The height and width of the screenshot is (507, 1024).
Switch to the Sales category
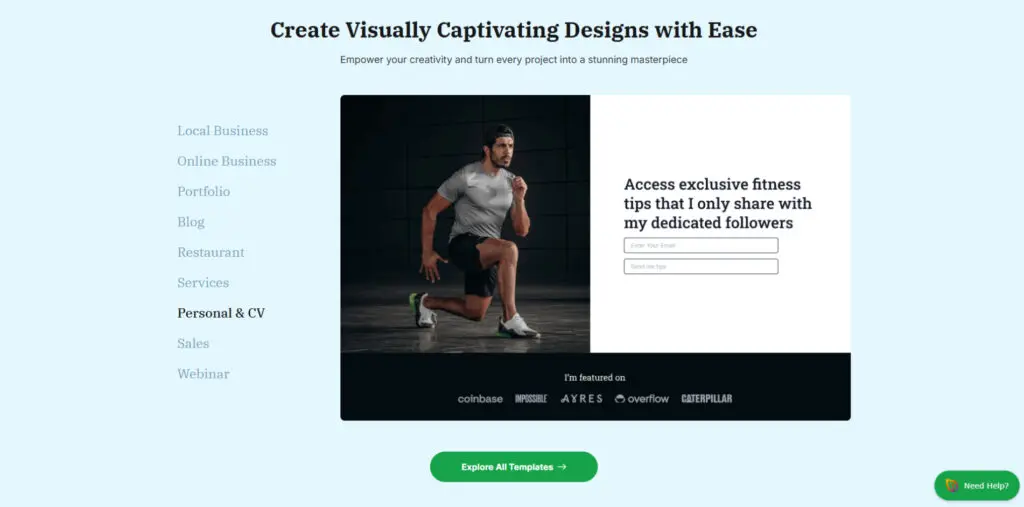click(x=193, y=344)
